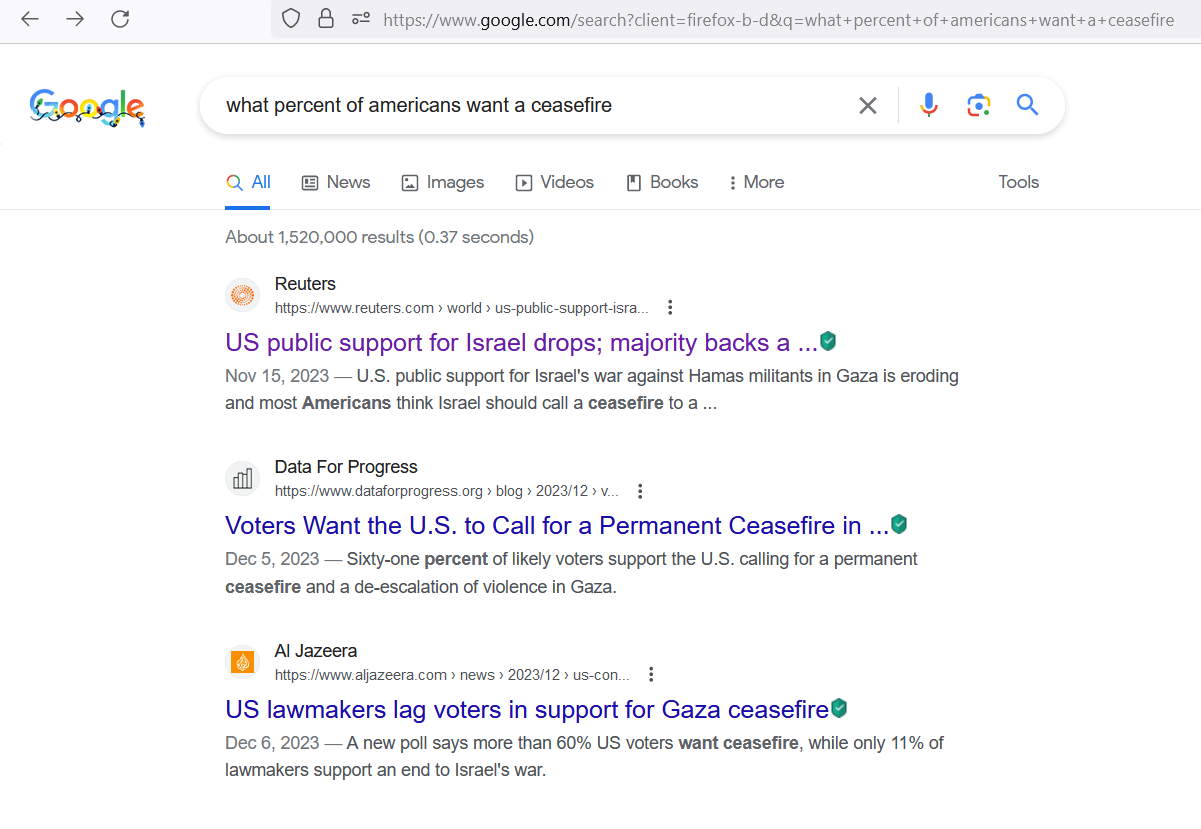Search by image with Google Lens icon
The image size is (1201, 829).
point(978,105)
